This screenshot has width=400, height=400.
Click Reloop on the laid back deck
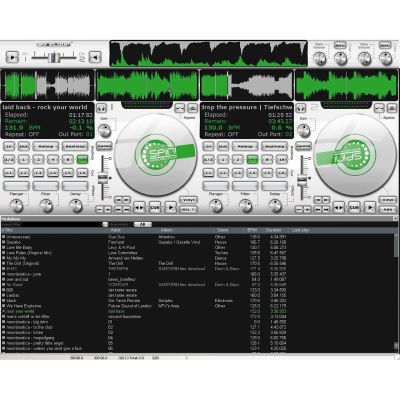[x=46, y=146]
